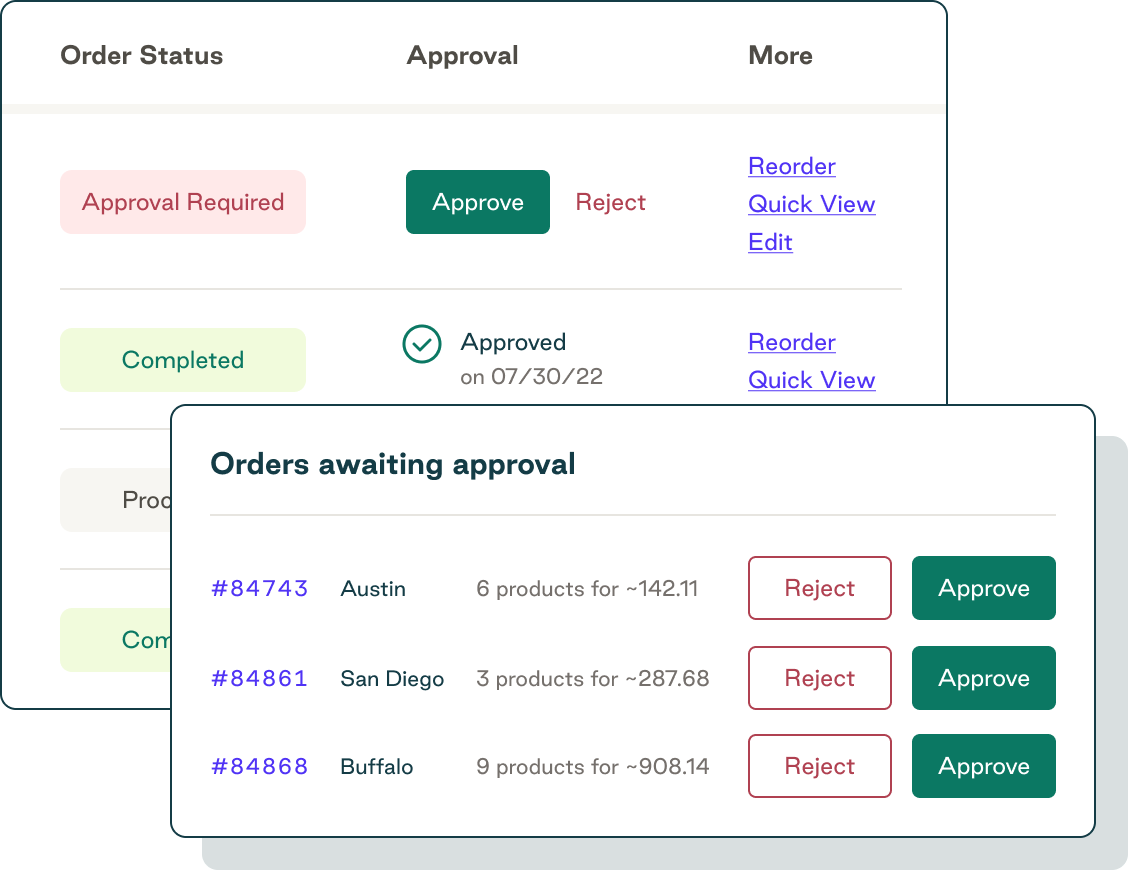
Task: Click the green checkmark Approved icon
Action: (x=421, y=344)
